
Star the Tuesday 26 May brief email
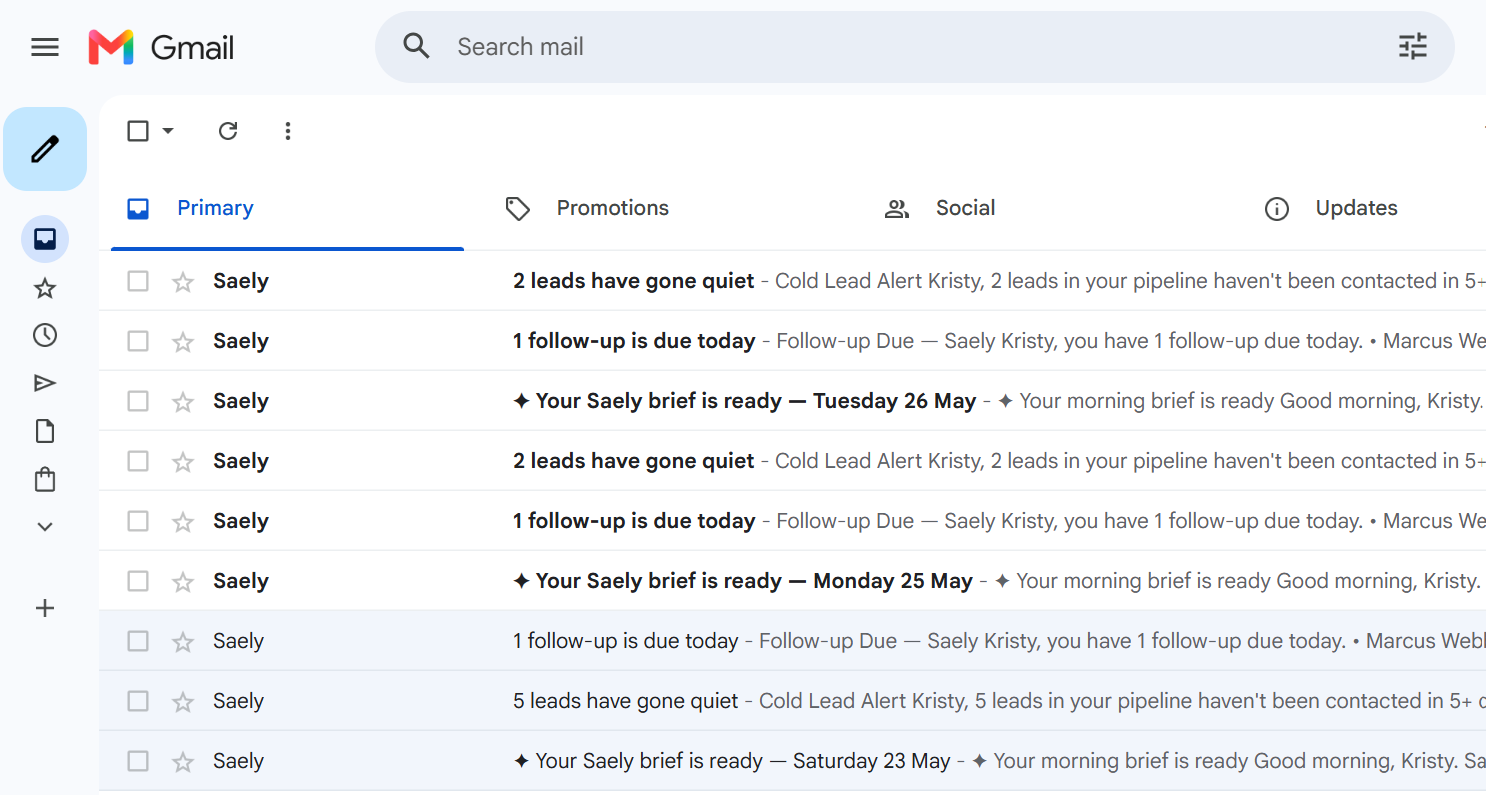183,401
